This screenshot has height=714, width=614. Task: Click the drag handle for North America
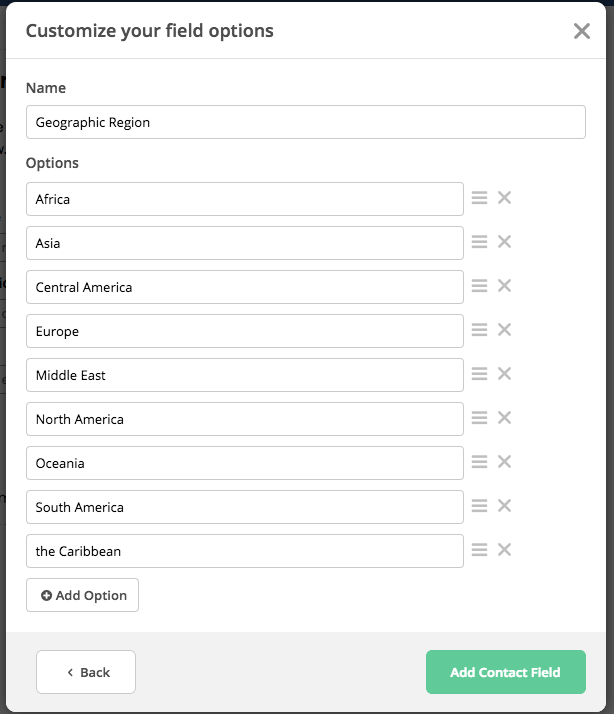479,418
